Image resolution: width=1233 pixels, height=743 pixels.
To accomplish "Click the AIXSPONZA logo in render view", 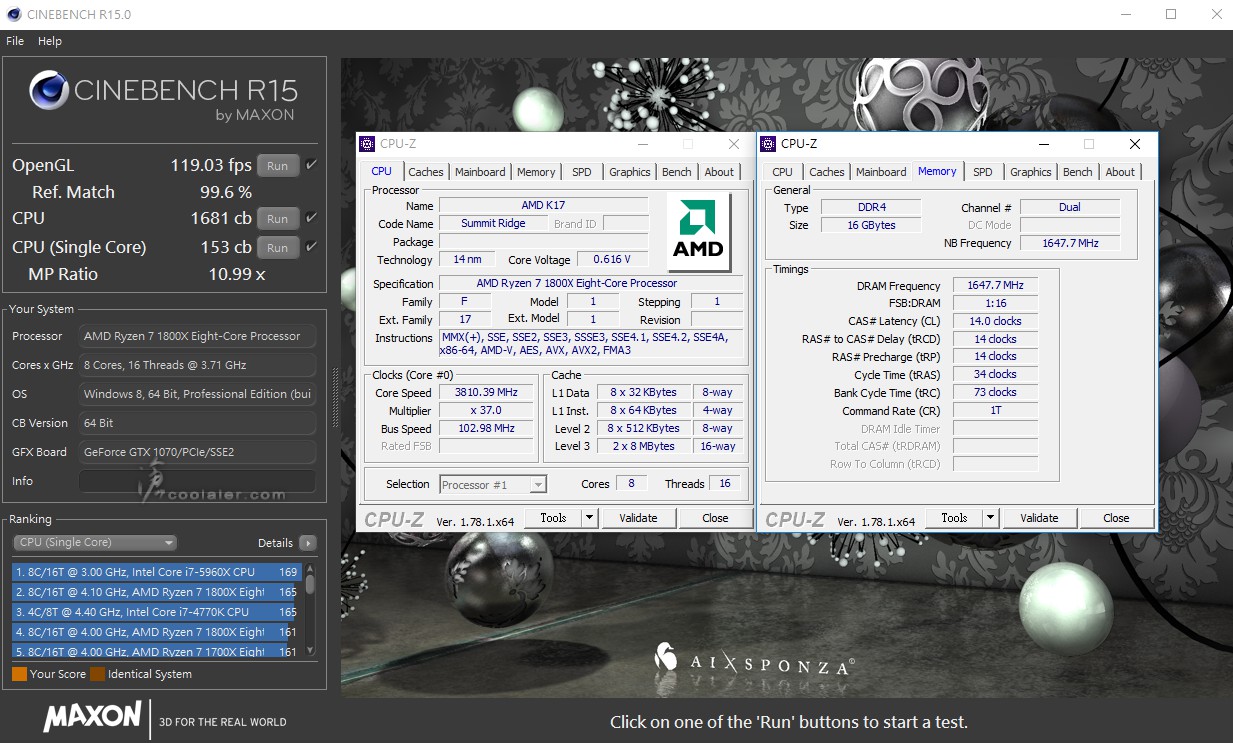I will pos(755,659).
